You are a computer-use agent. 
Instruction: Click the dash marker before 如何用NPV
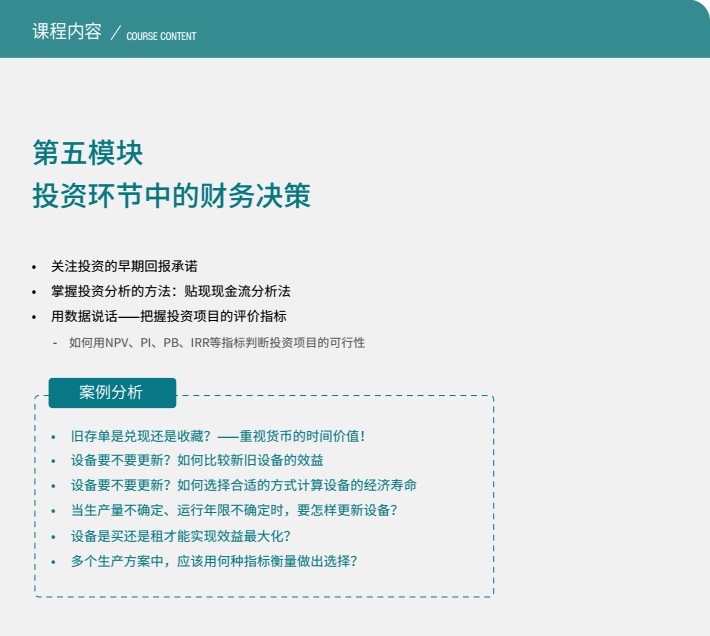[x=55, y=343]
